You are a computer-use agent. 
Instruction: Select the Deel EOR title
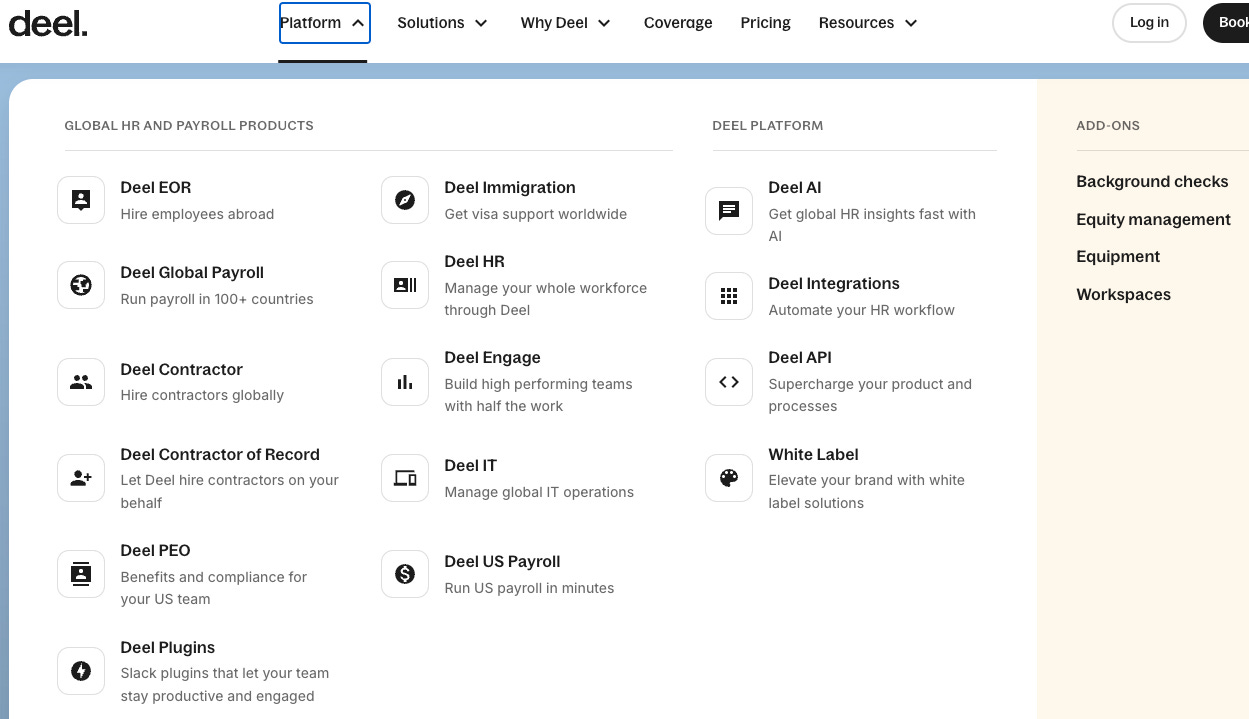[x=155, y=188]
